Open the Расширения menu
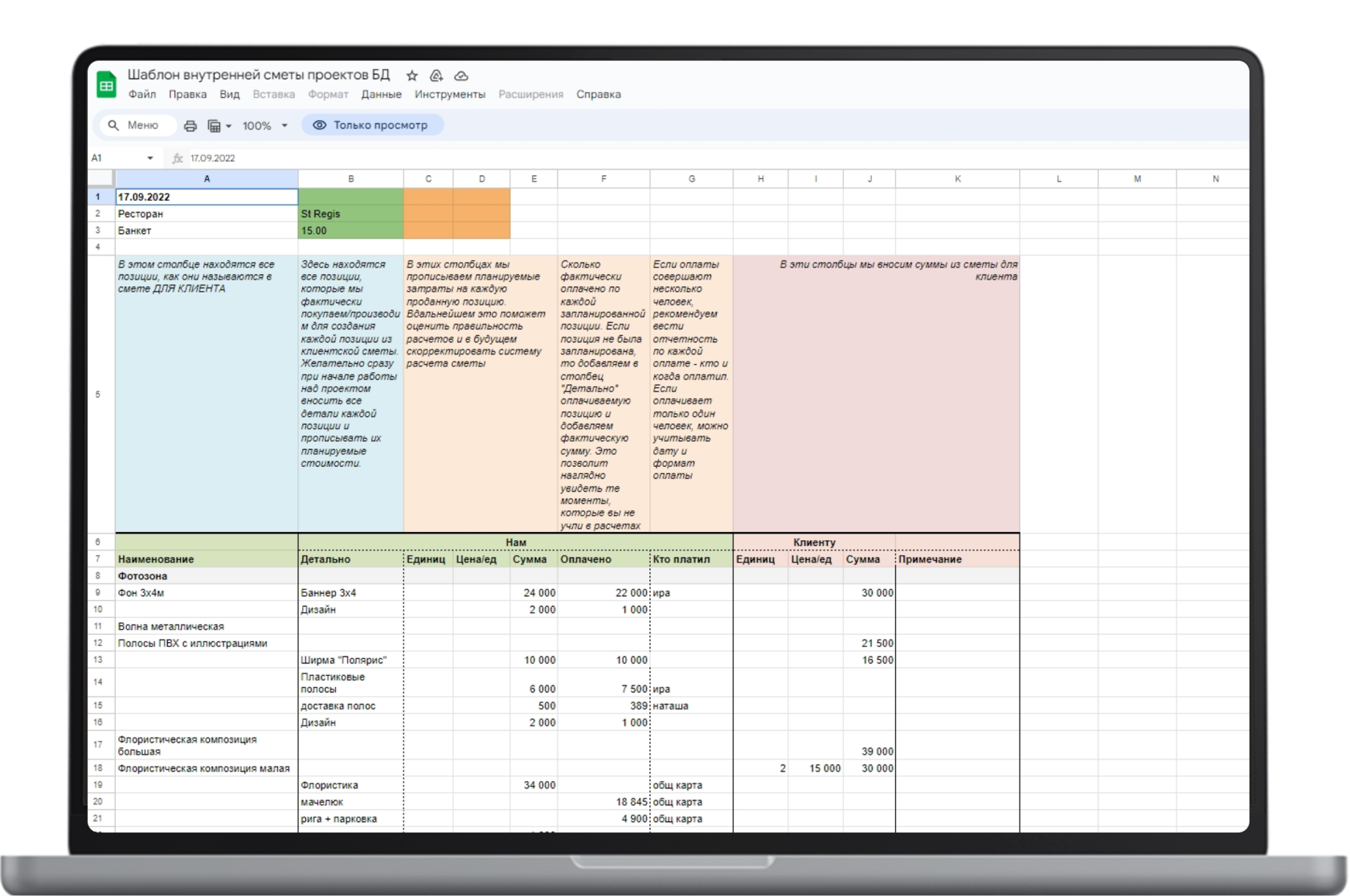 click(531, 94)
